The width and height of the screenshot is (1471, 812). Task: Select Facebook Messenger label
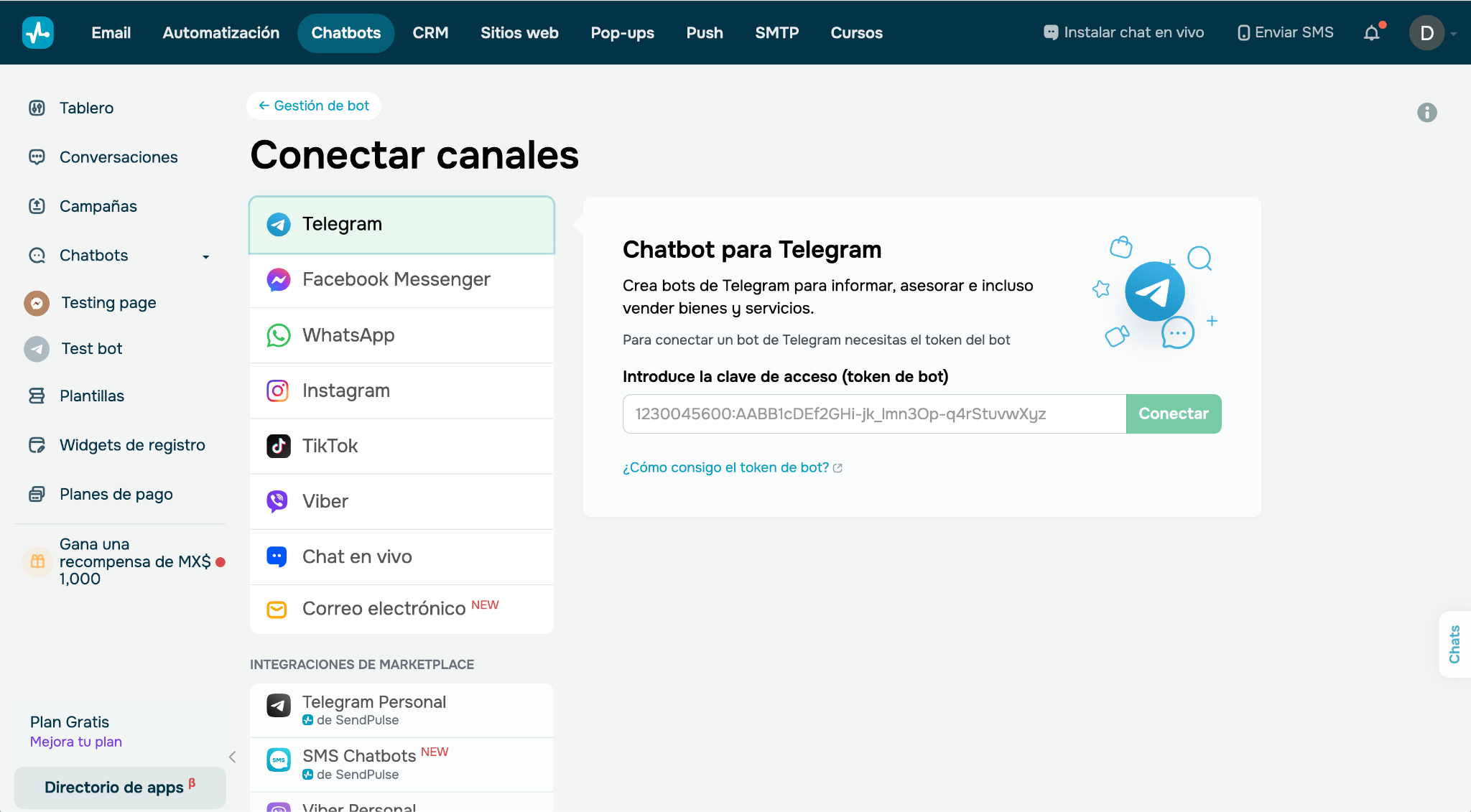[x=396, y=279]
